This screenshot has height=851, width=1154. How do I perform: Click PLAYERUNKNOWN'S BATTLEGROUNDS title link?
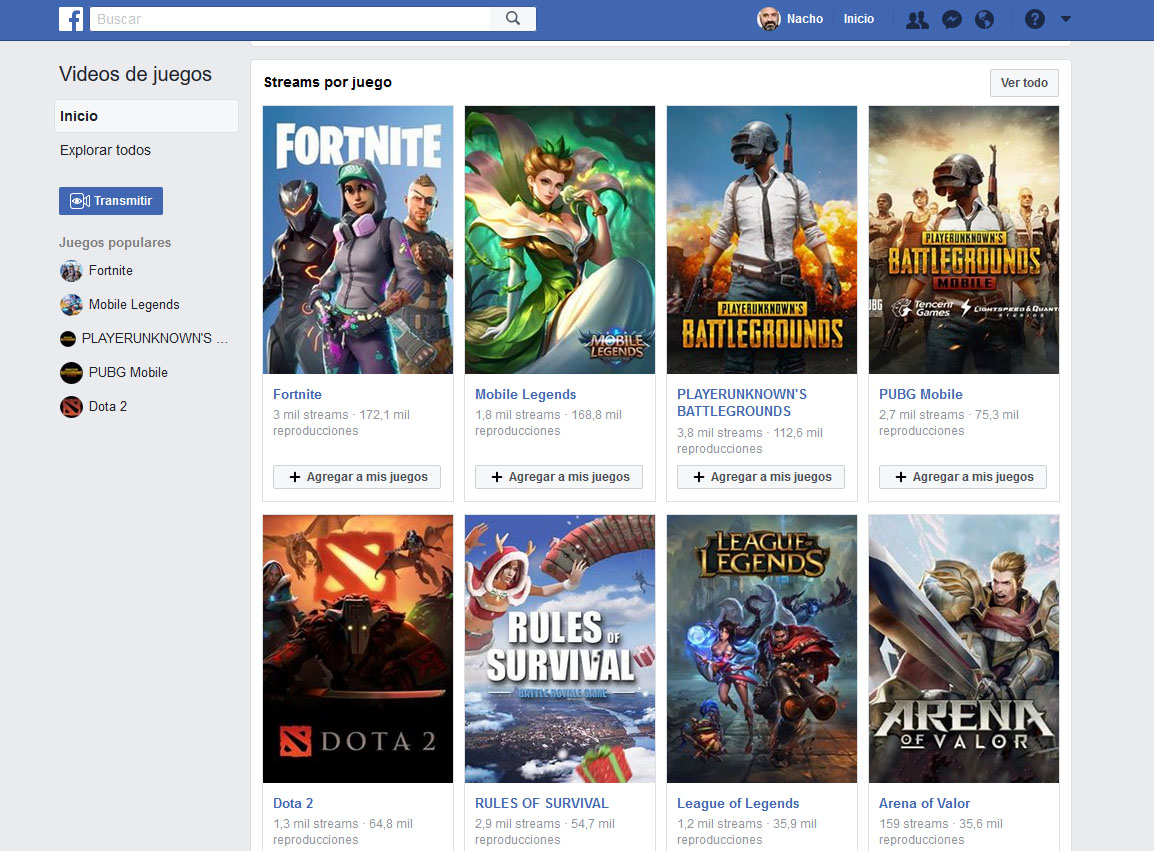coord(742,403)
